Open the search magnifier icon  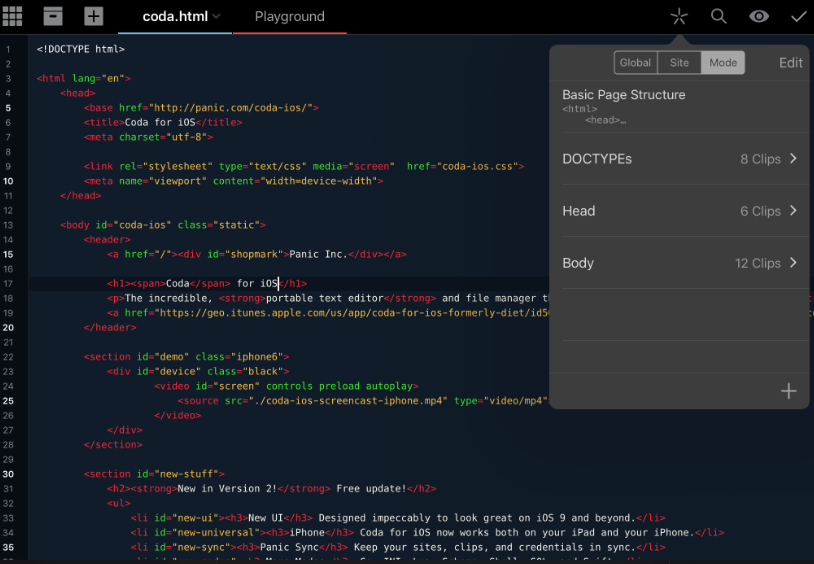coord(718,16)
